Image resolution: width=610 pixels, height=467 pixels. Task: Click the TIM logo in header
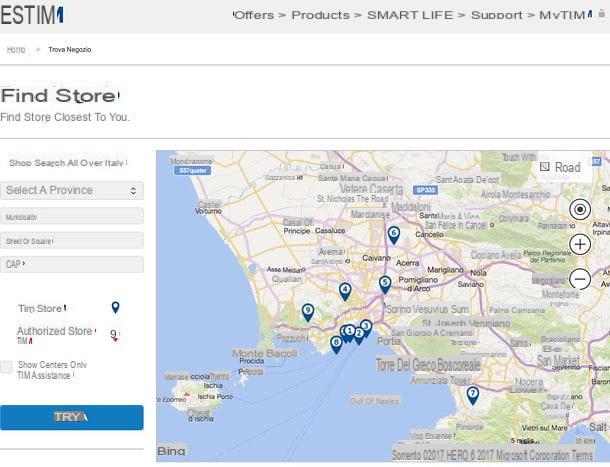[32, 15]
